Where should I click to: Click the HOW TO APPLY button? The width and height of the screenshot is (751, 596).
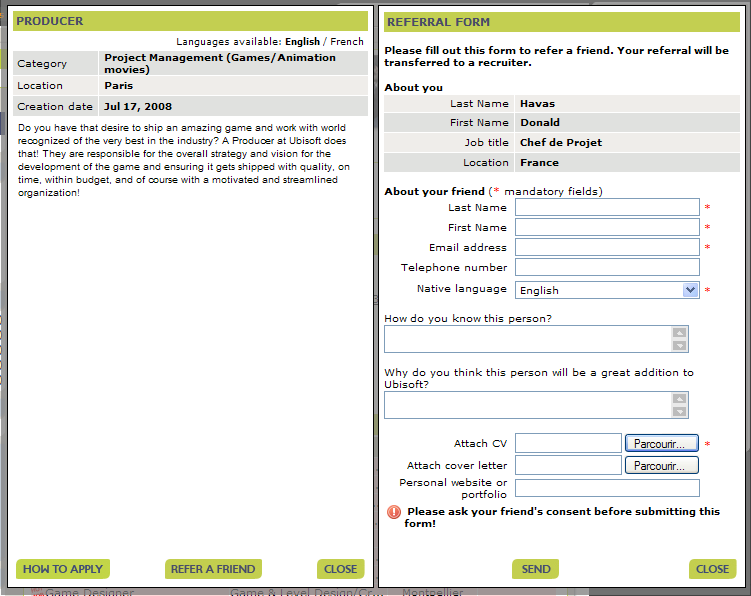pyautogui.click(x=63, y=569)
